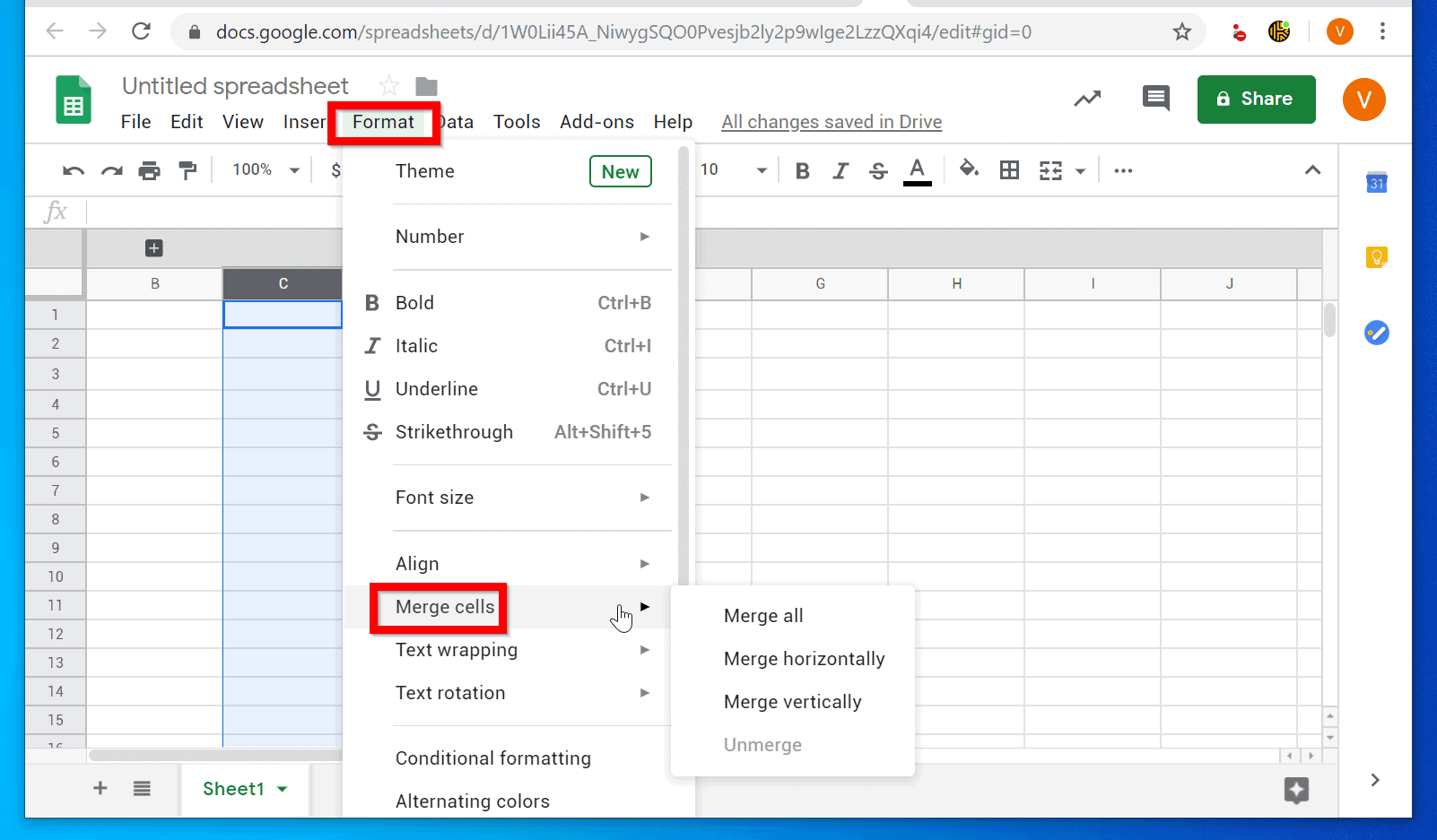The image size is (1437, 840).
Task: Expand the Sheet1 tab menu
Action: tap(282, 789)
